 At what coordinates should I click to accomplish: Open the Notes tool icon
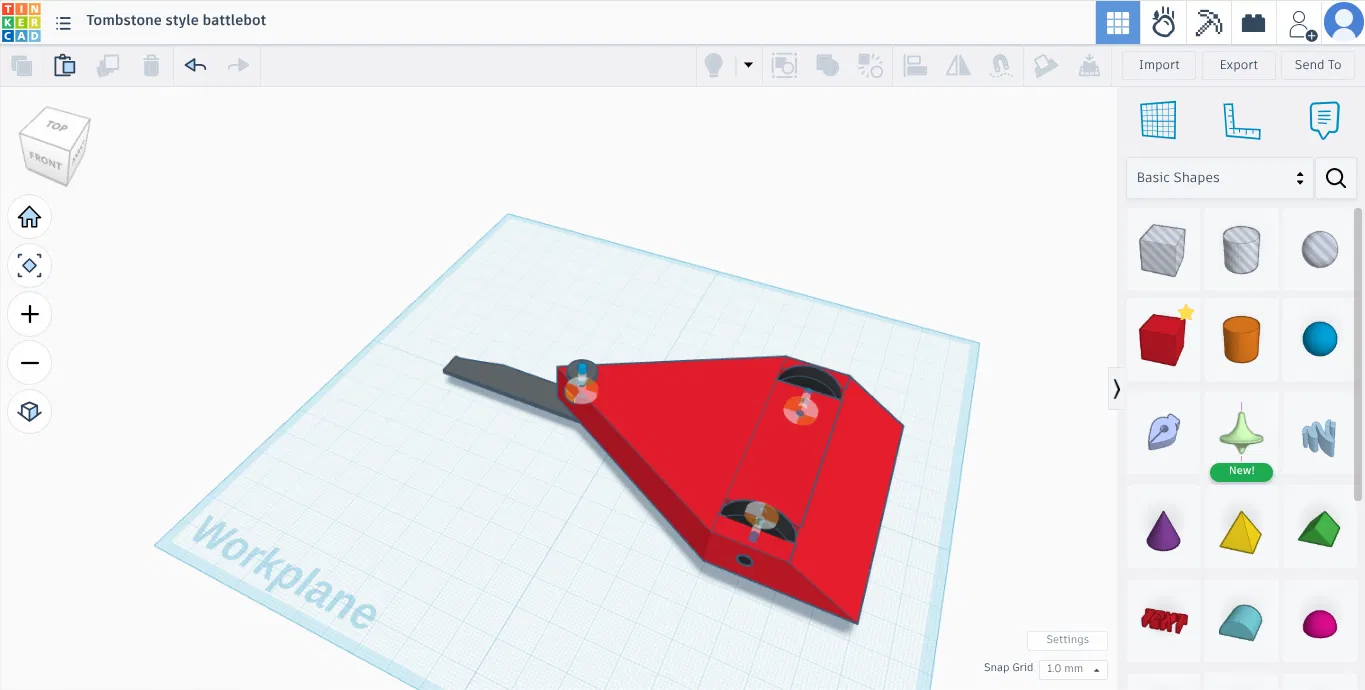tap(1324, 121)
